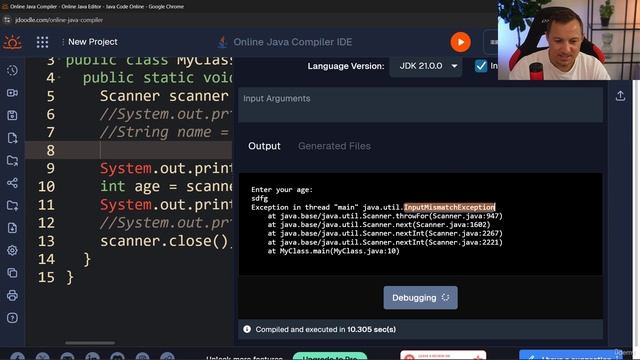The width and height of the screenshot is (640, 360).
Task: Click the New Project title
Action: coord(93,42)
